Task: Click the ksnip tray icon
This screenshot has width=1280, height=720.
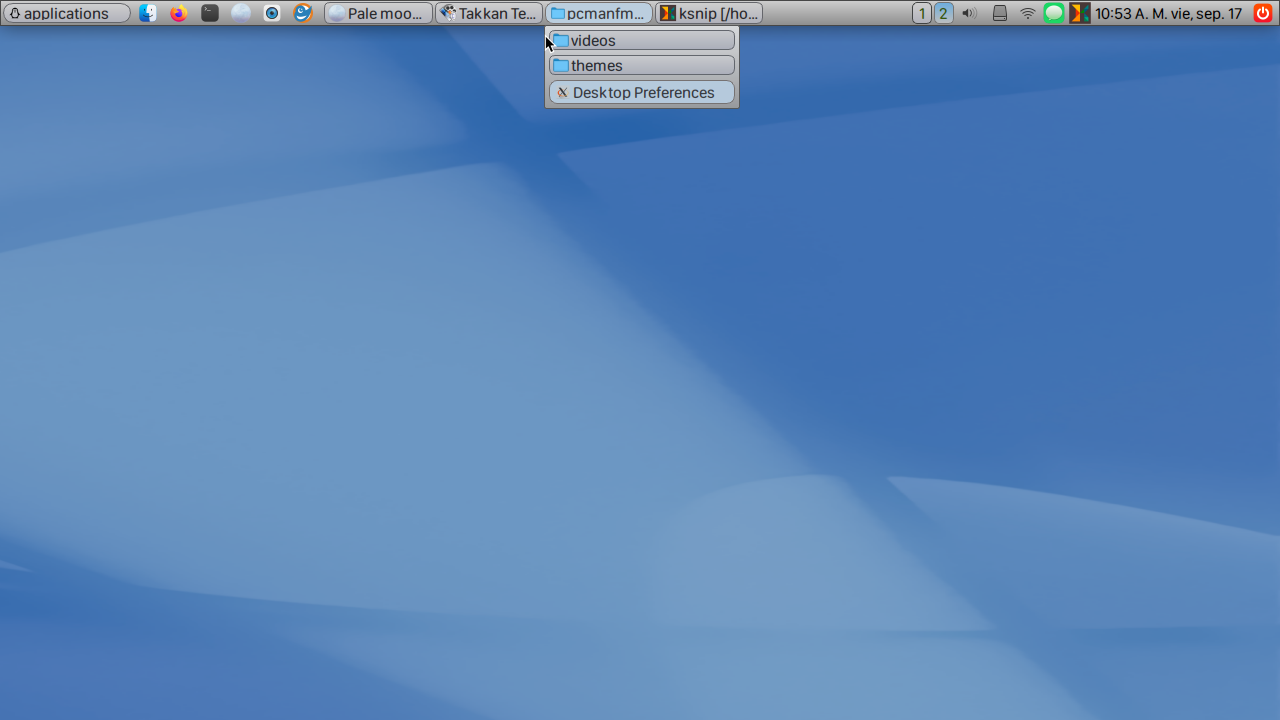Action: pyautogui.click(x=1080, y=13)
